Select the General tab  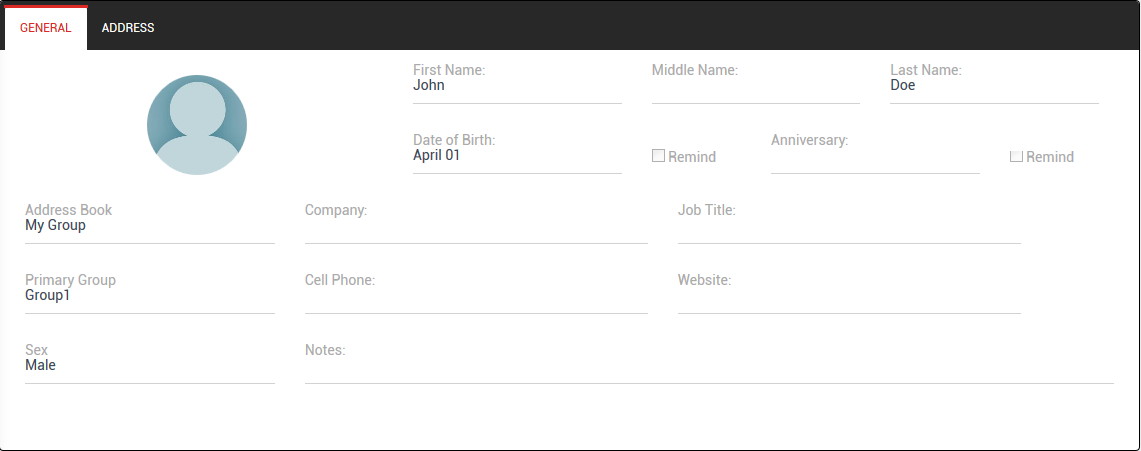(46, 28)
